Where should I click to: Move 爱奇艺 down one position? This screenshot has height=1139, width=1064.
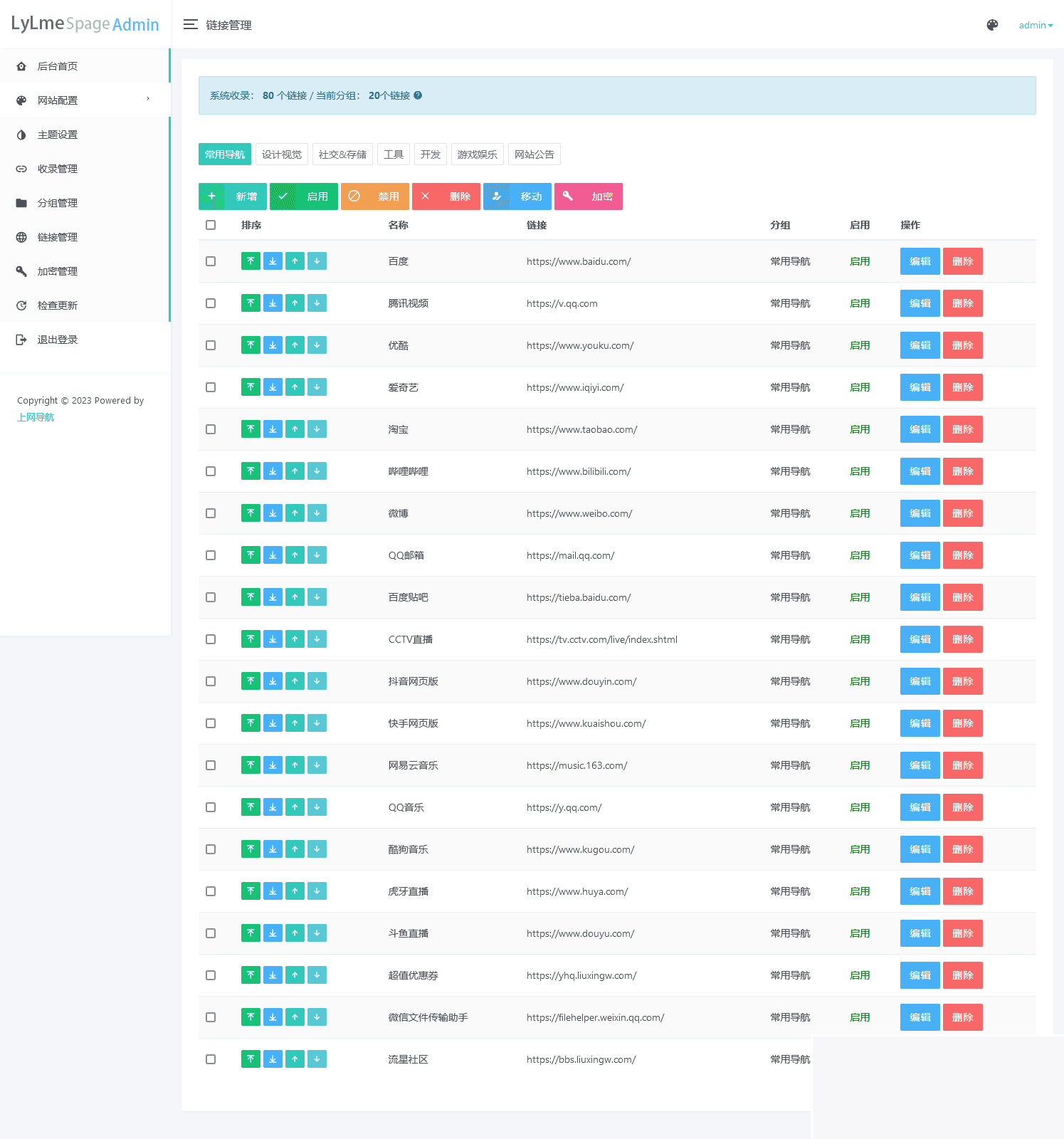(317, 387)
